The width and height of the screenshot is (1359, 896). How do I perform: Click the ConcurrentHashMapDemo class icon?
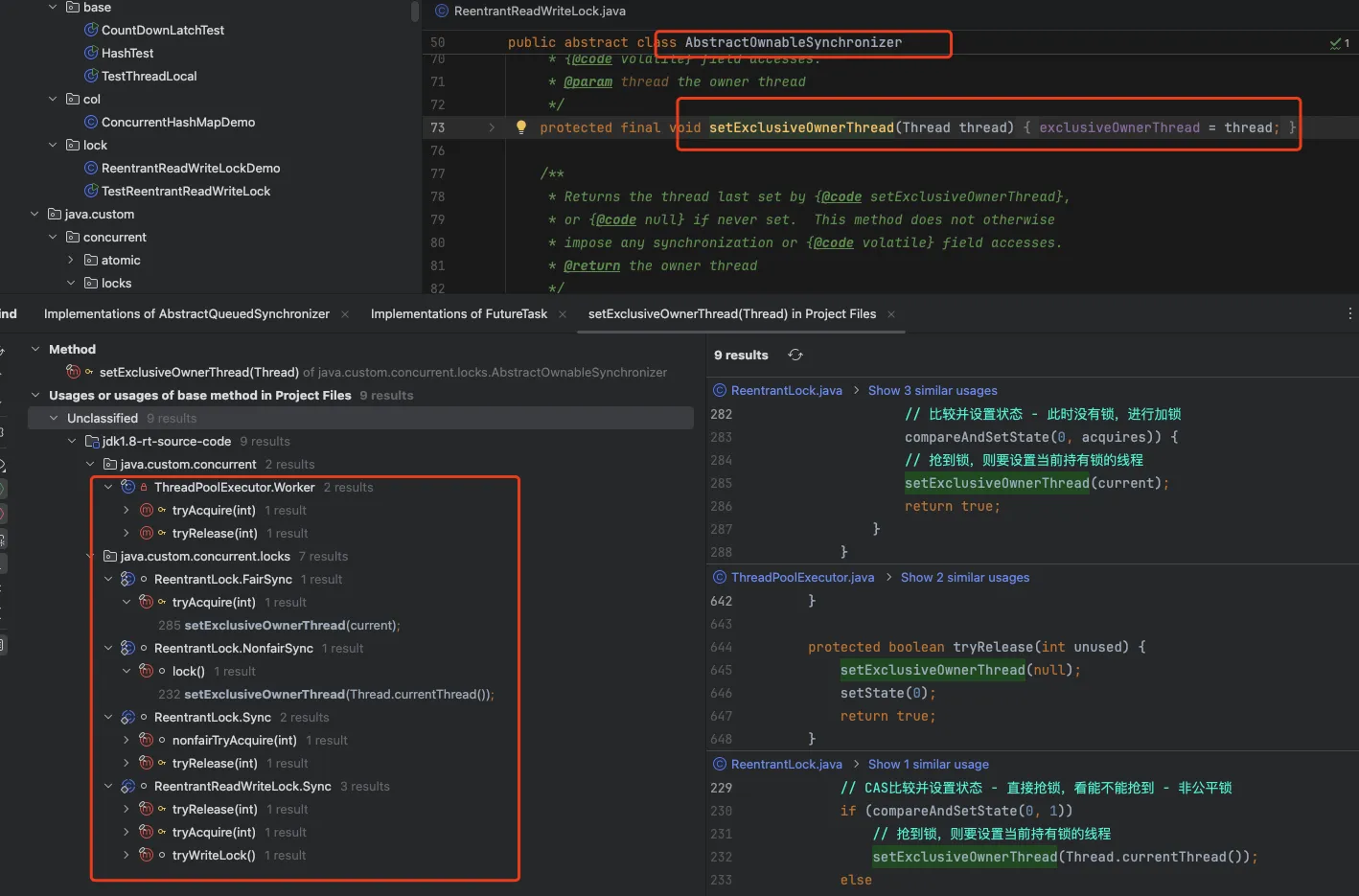coord(91,122)
